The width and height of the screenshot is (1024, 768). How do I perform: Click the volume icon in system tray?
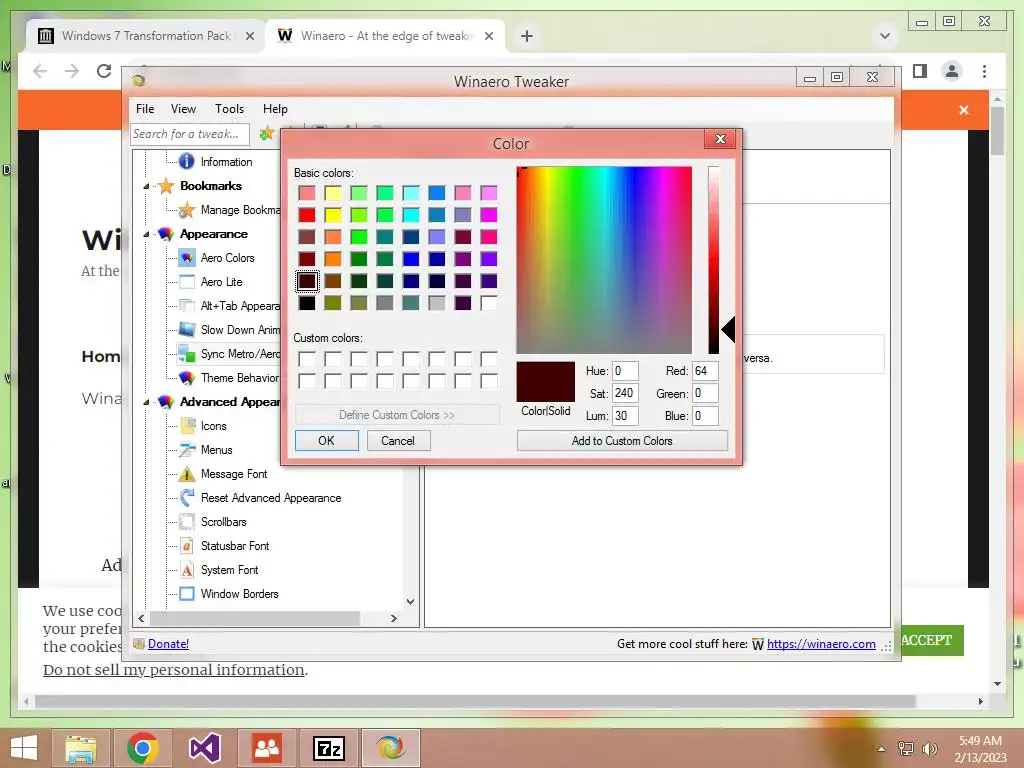tap(930, 749)
